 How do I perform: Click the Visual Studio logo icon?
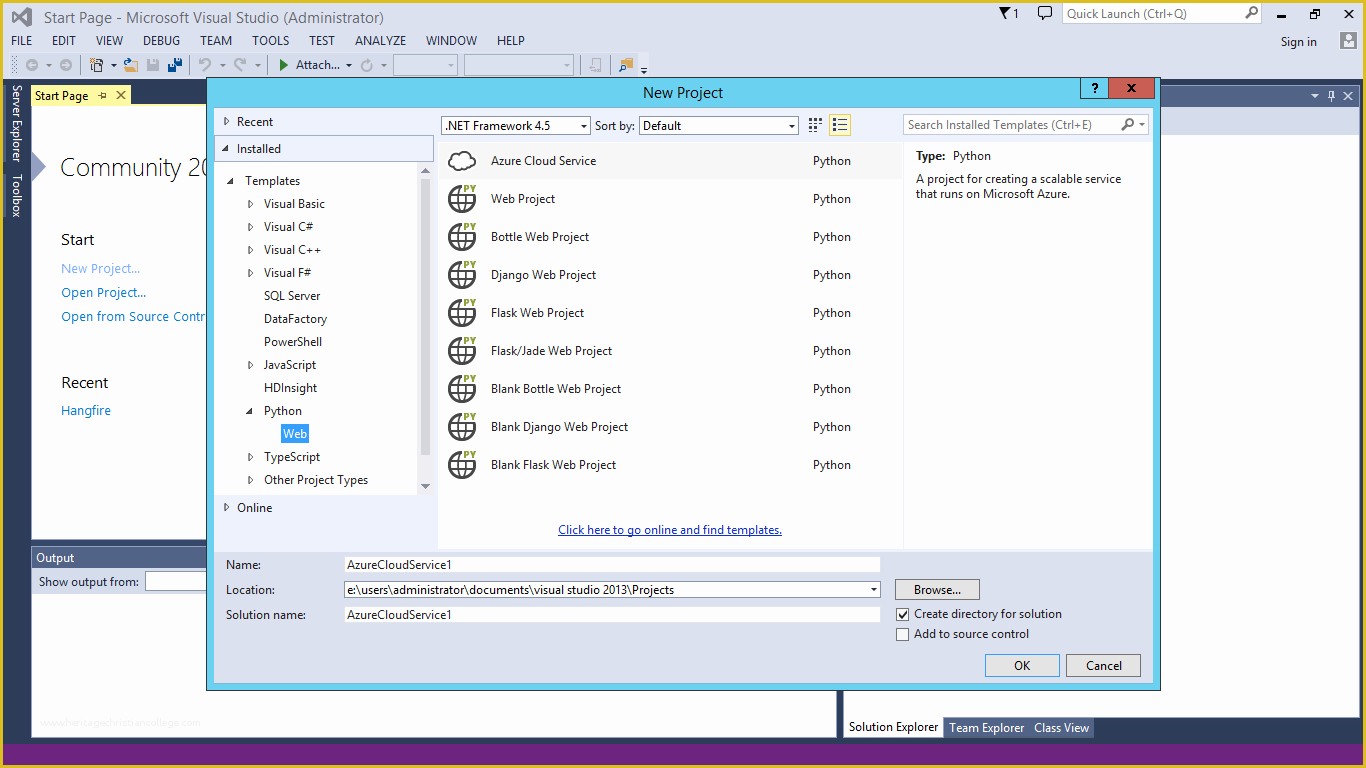(21, 17)
